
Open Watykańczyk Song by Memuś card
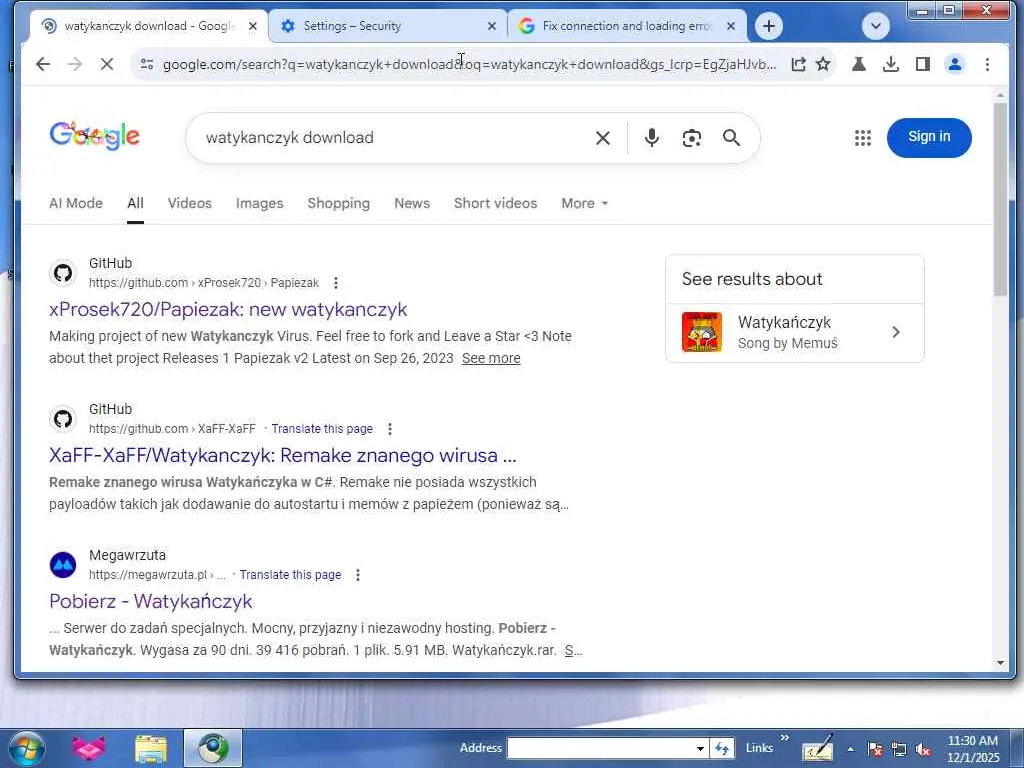(795, 332)
